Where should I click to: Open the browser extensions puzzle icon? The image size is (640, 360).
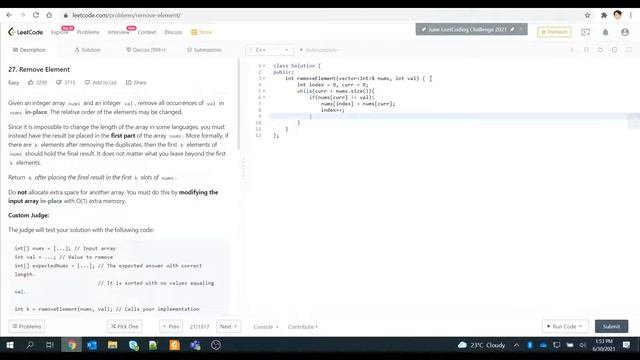[x=604, y=15]
